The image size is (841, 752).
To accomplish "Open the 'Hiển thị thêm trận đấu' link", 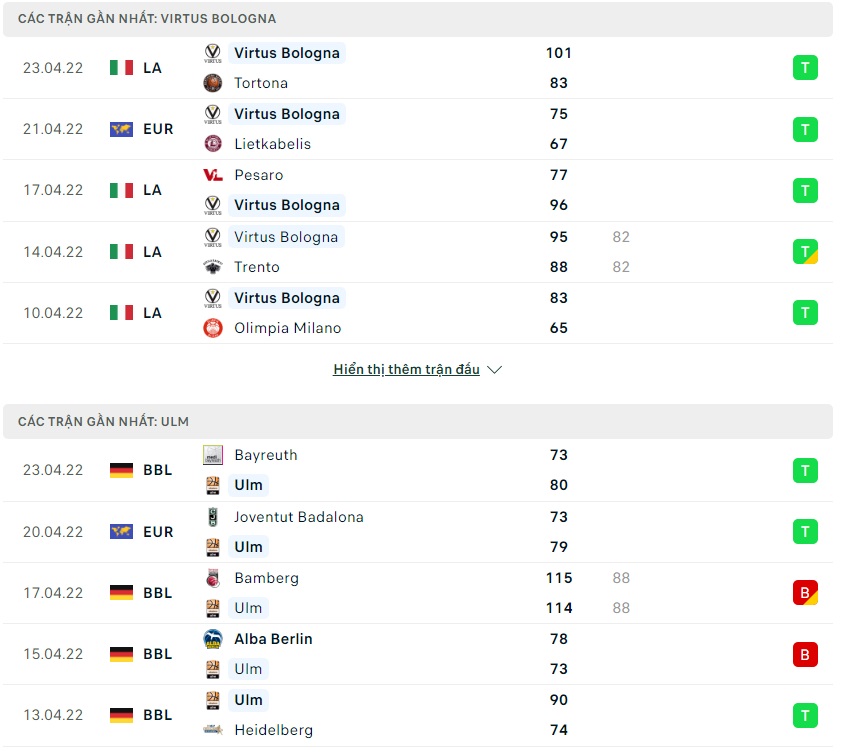I will pyautogui.click(x=406, y=370).
